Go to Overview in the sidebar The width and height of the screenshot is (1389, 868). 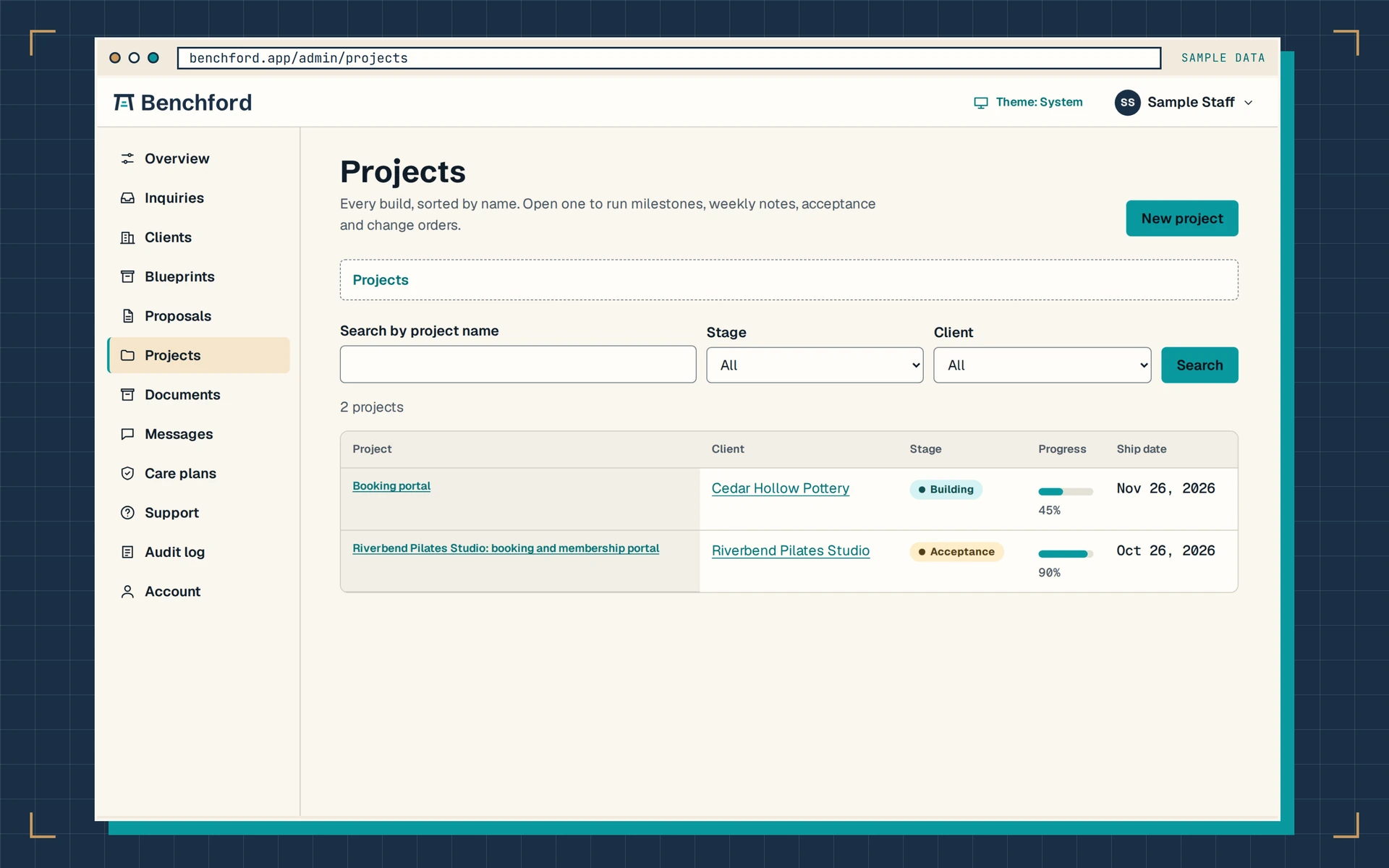[x=198, y=158]
